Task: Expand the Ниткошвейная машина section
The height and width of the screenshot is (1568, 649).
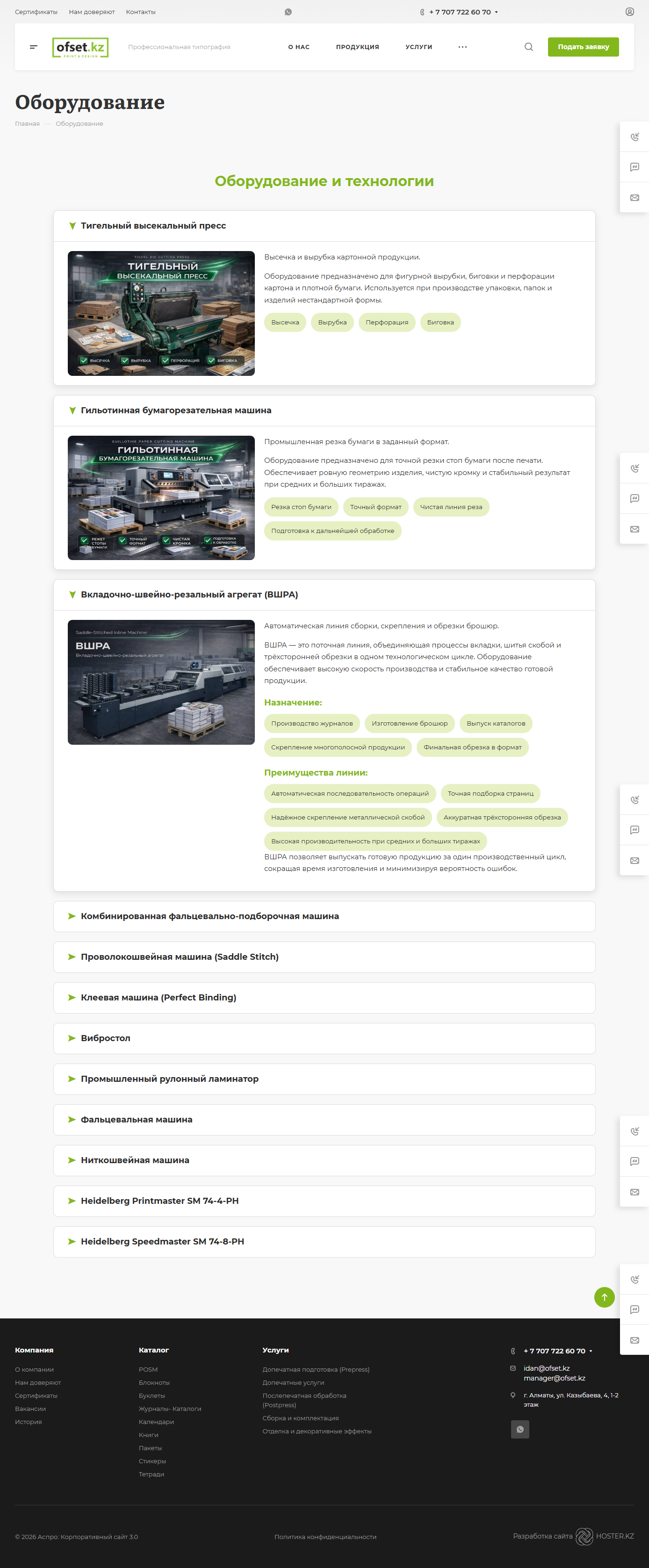Action: tap(324, 1160)
